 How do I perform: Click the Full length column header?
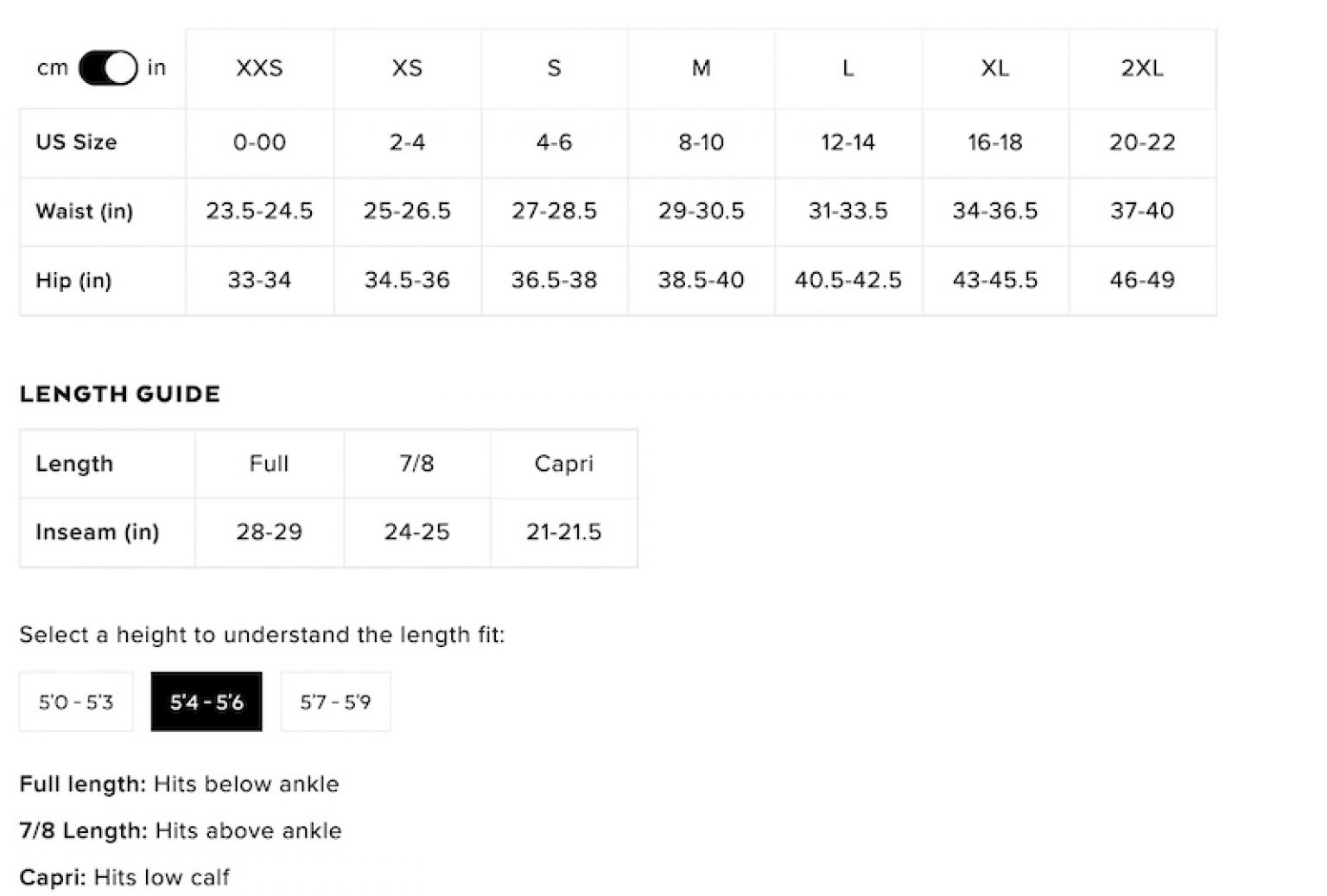pos(269,464)
